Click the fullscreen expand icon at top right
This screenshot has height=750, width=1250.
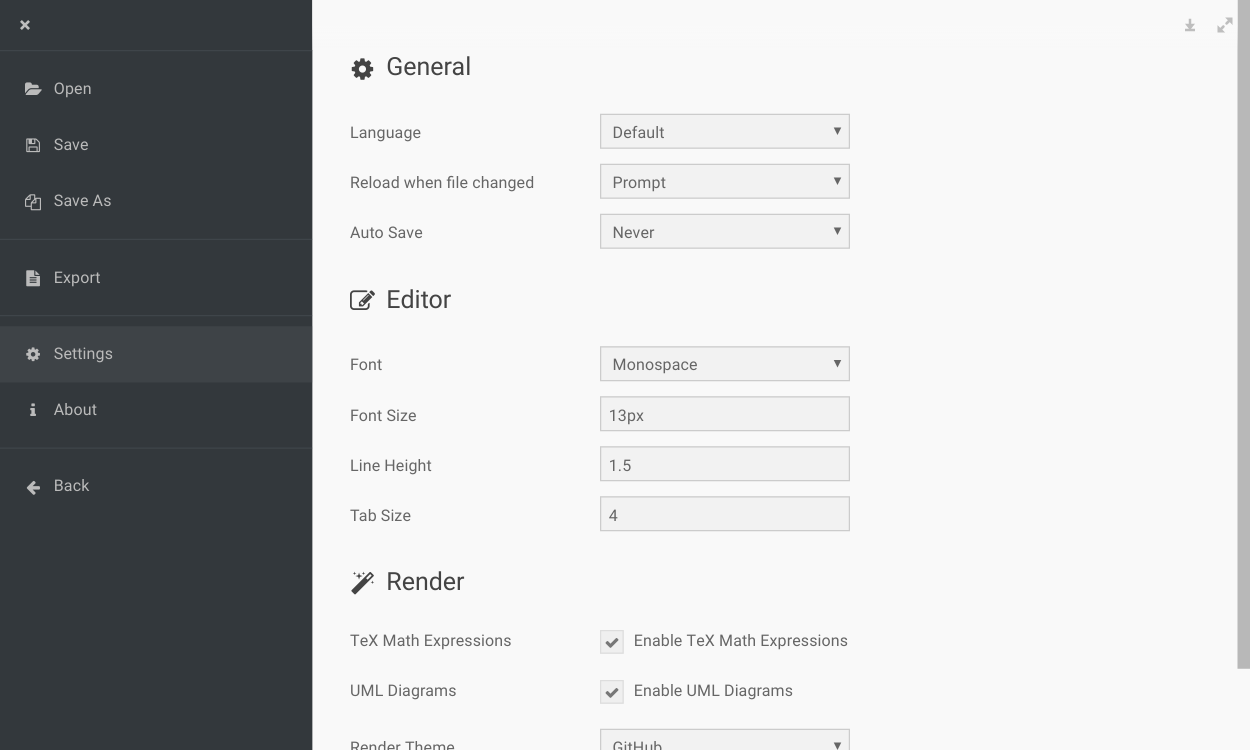click(x=1224, y=25)
